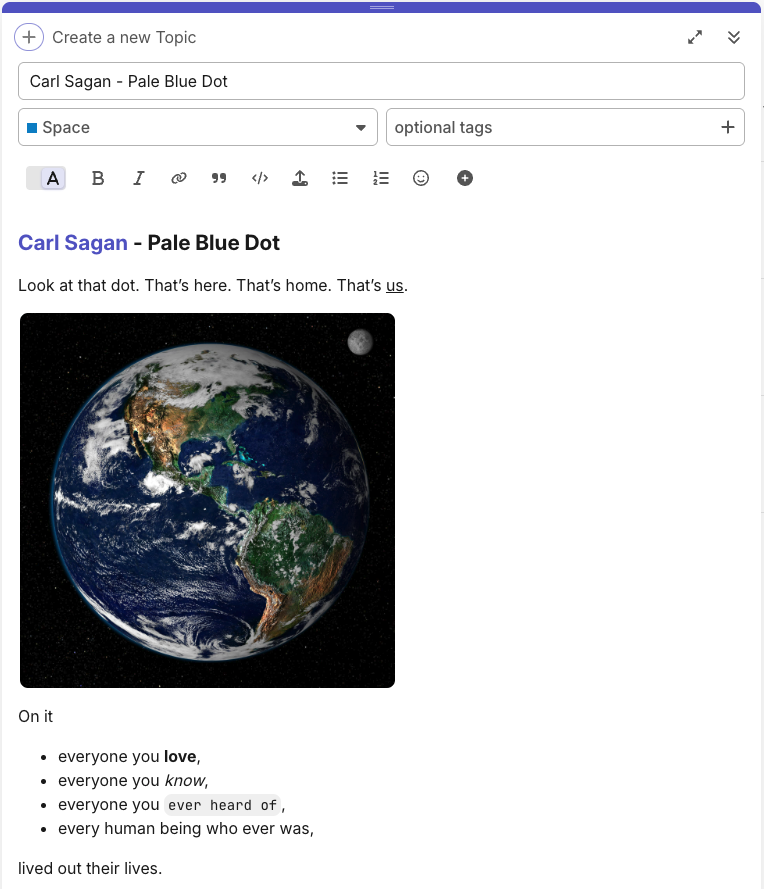Open the emoji picker

pos(421,178)
